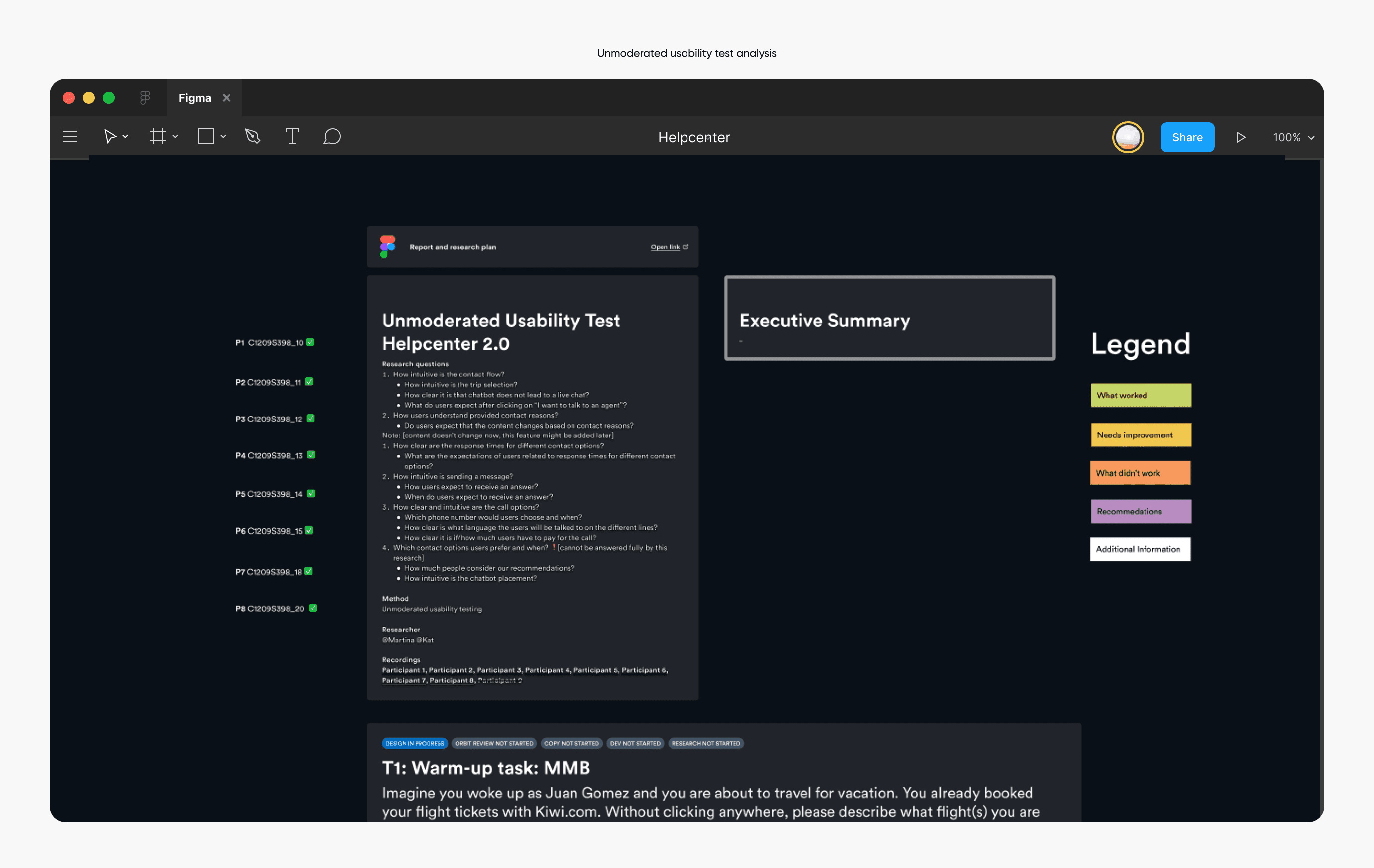Click the Figma home logo icon

(x=145, y=98)
